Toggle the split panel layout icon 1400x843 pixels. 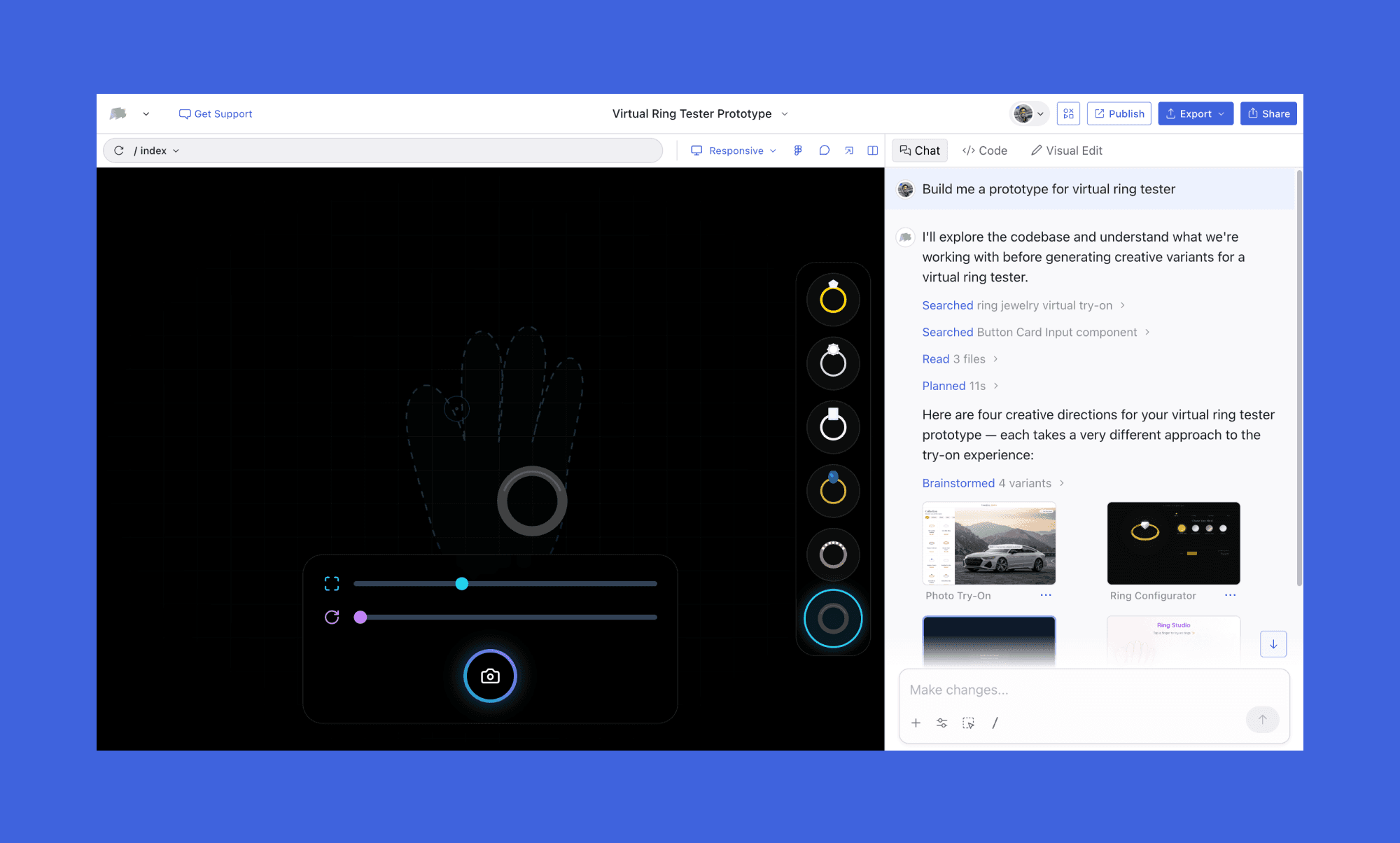pos(872,151)
